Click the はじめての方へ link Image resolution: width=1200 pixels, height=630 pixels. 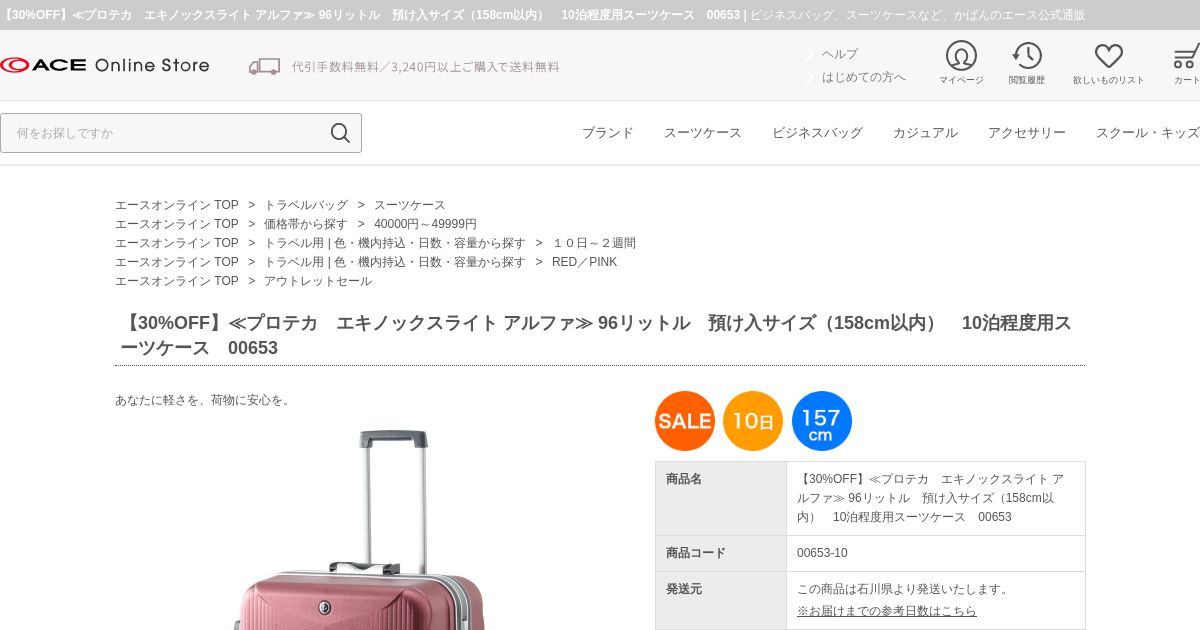coord(864,77)
